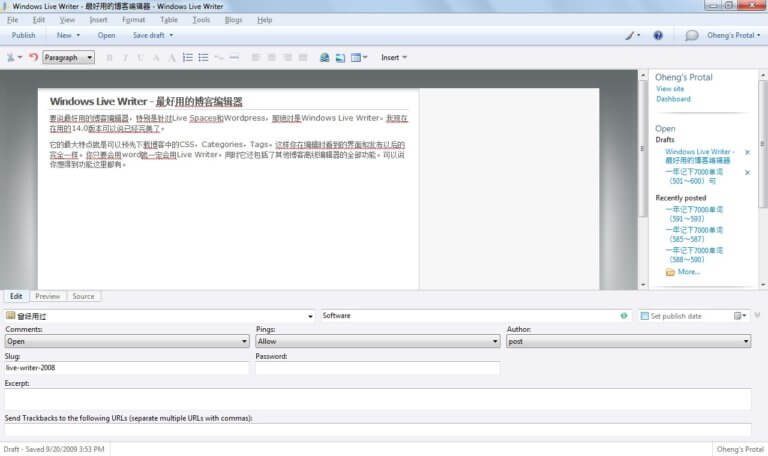Image resolution: width=768 pixels, height=456 pixels.
Task: Switch to the Source tab
Action: (83, 296)
